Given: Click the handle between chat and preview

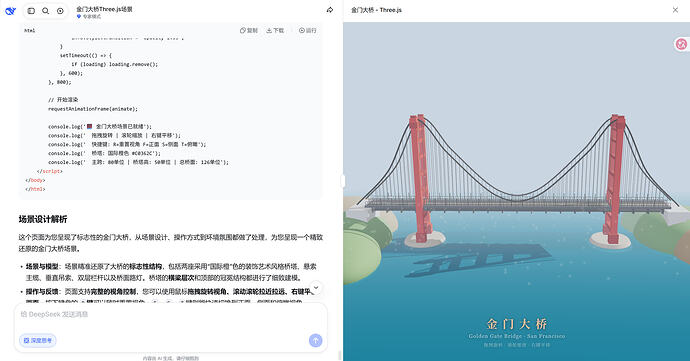Looking at the screenshot, I should point(343,181).
